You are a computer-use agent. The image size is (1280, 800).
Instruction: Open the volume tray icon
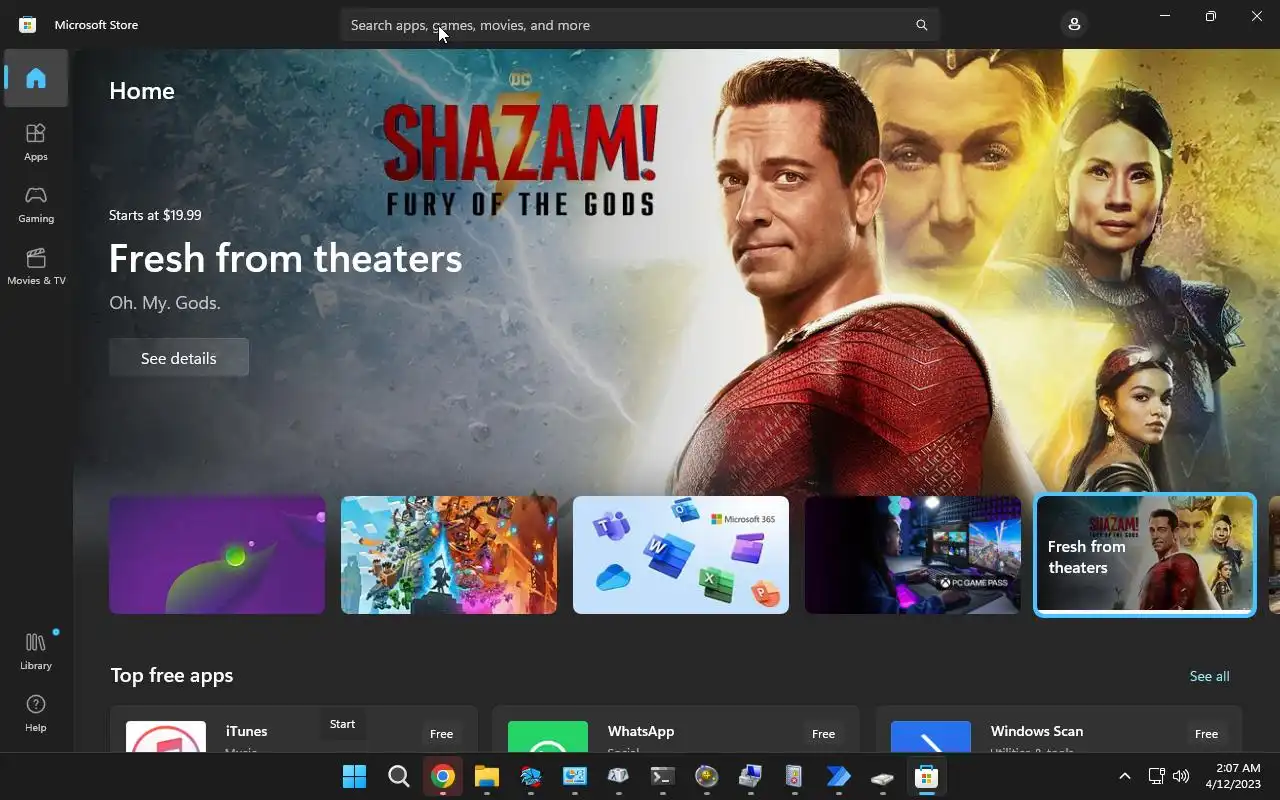[1181, 776]
